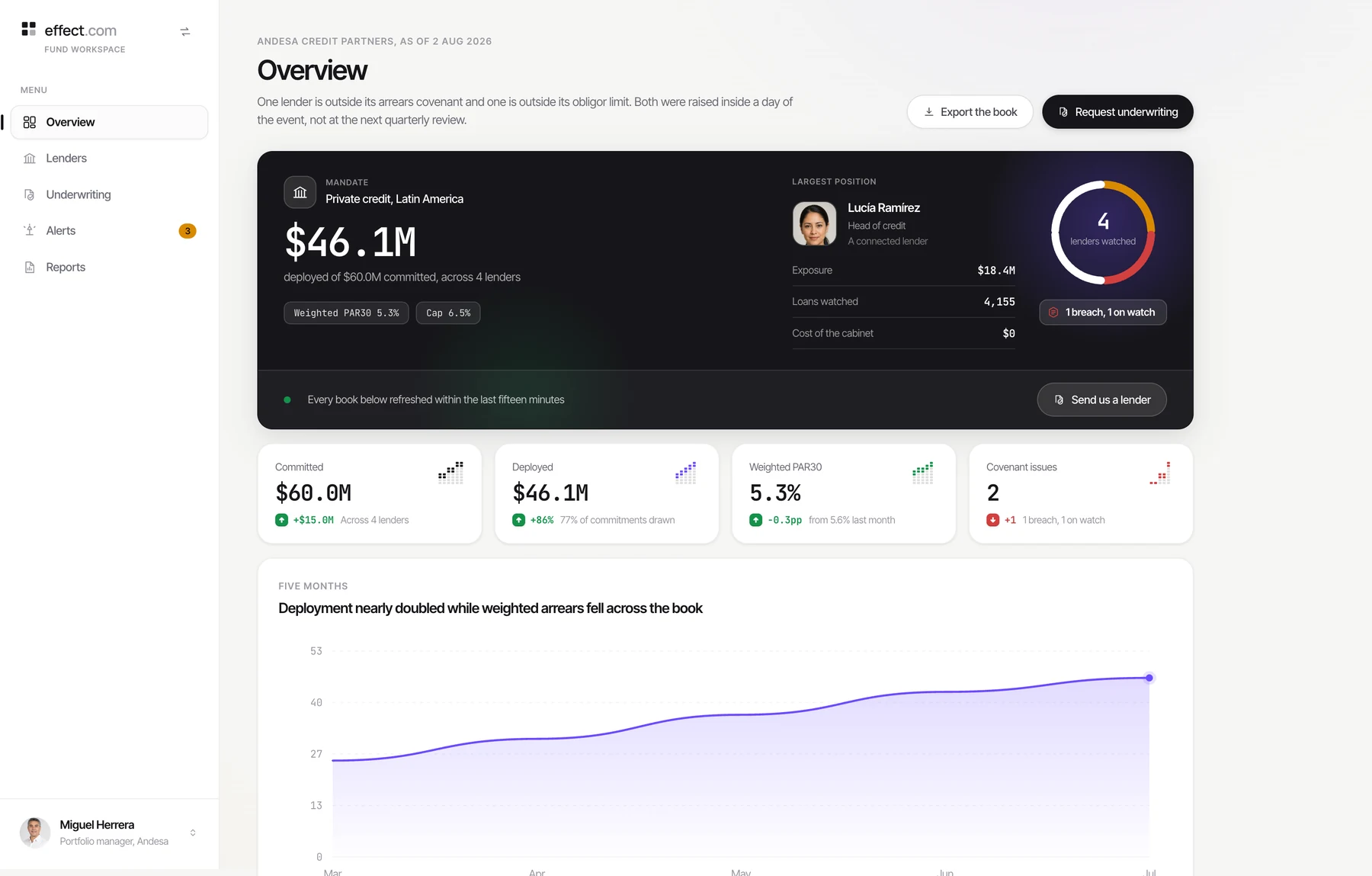Toggle the sidebar collapse arrows icon
Image resolution: width=1372 pixels, height=876 pixels.
point(185,32)
